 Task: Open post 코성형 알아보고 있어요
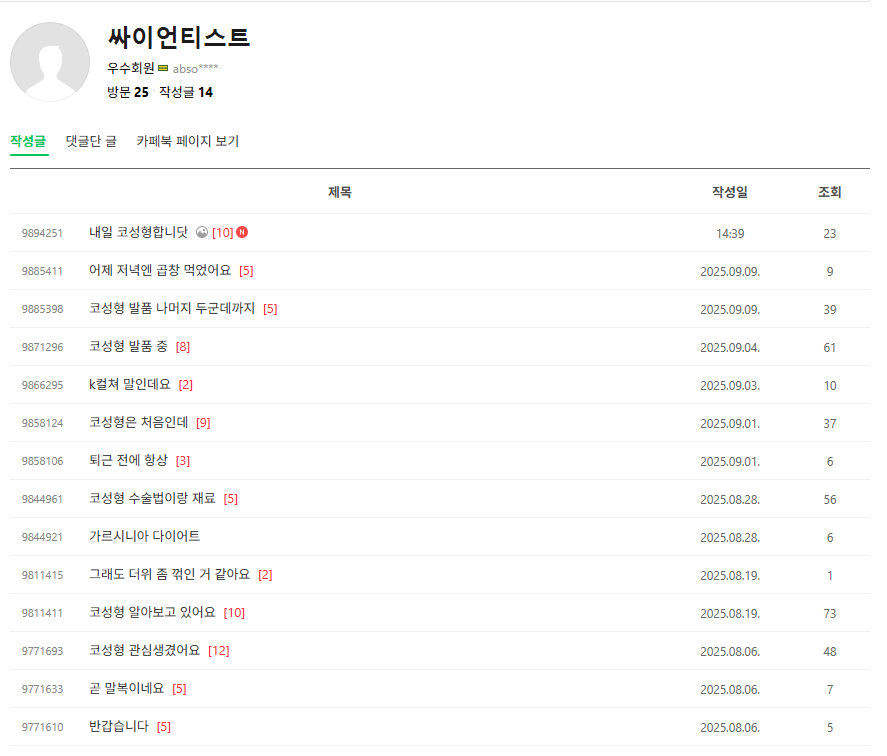click(x=152, y=612)
